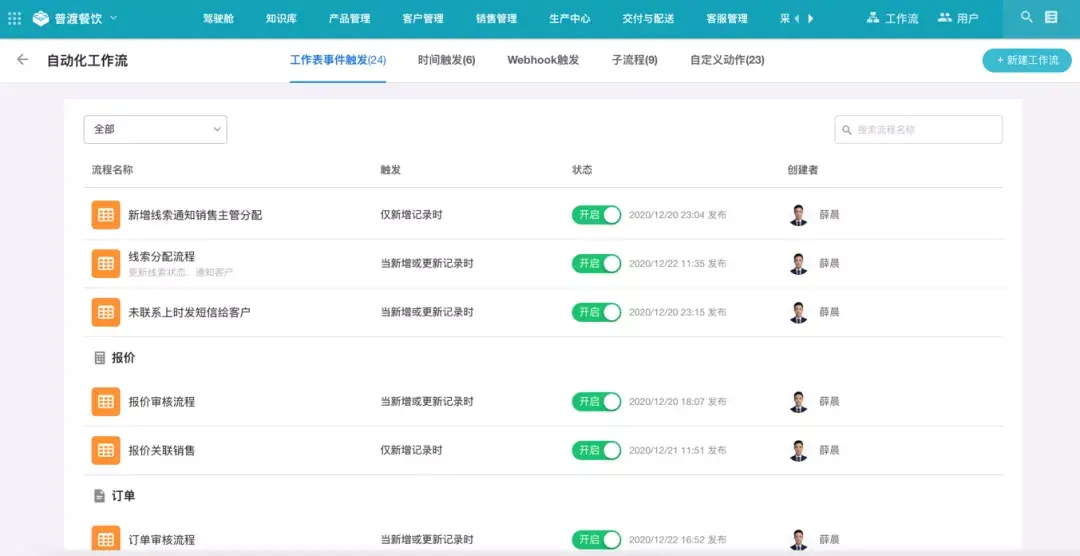
Task: Disable the 订单审核流程 switch
Action: 596,539
